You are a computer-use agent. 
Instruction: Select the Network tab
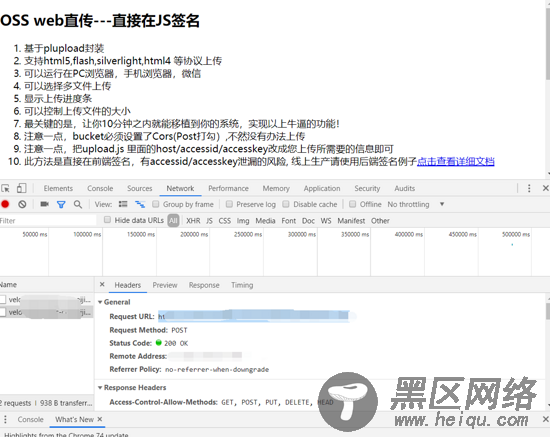180,188
